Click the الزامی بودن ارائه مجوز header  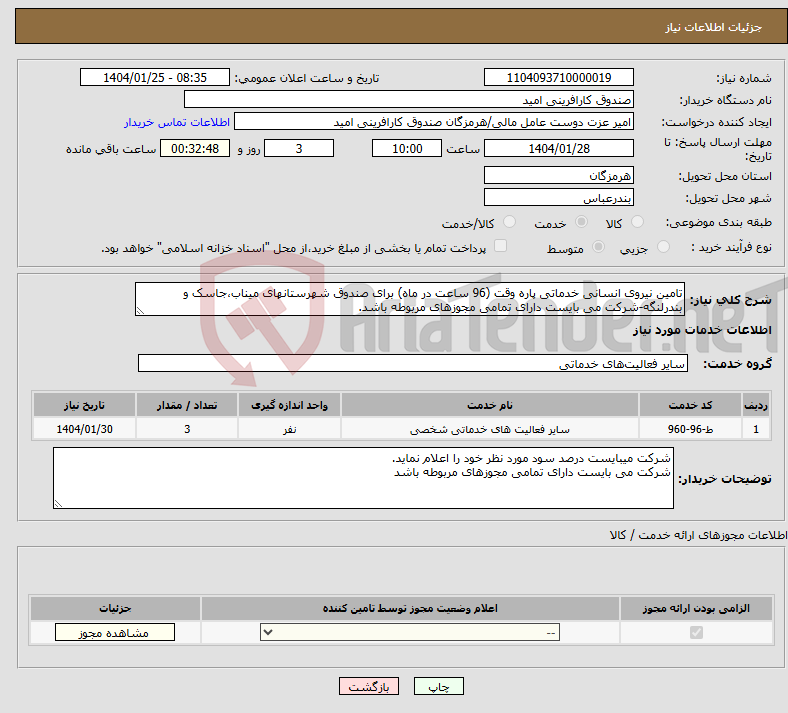696,608
